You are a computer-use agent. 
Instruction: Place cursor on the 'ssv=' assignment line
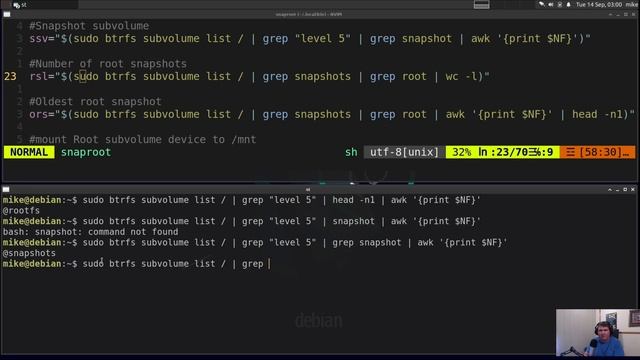(310, 39)
